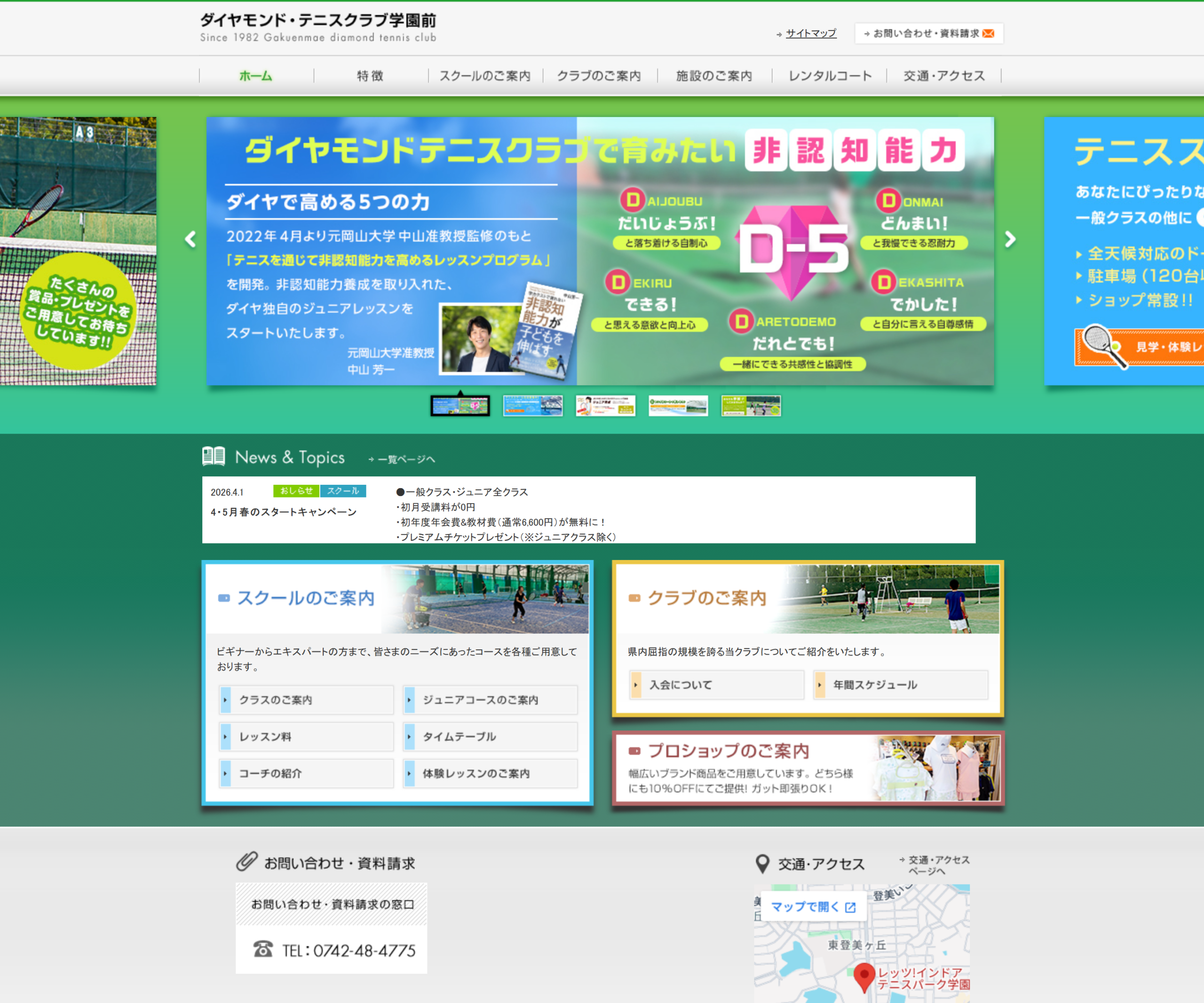This screenshot has width=1204, height=1003.
Task: Click the ダイヤモンド・テニスクラブ学園前 site logo
Action: coord(318,28)
